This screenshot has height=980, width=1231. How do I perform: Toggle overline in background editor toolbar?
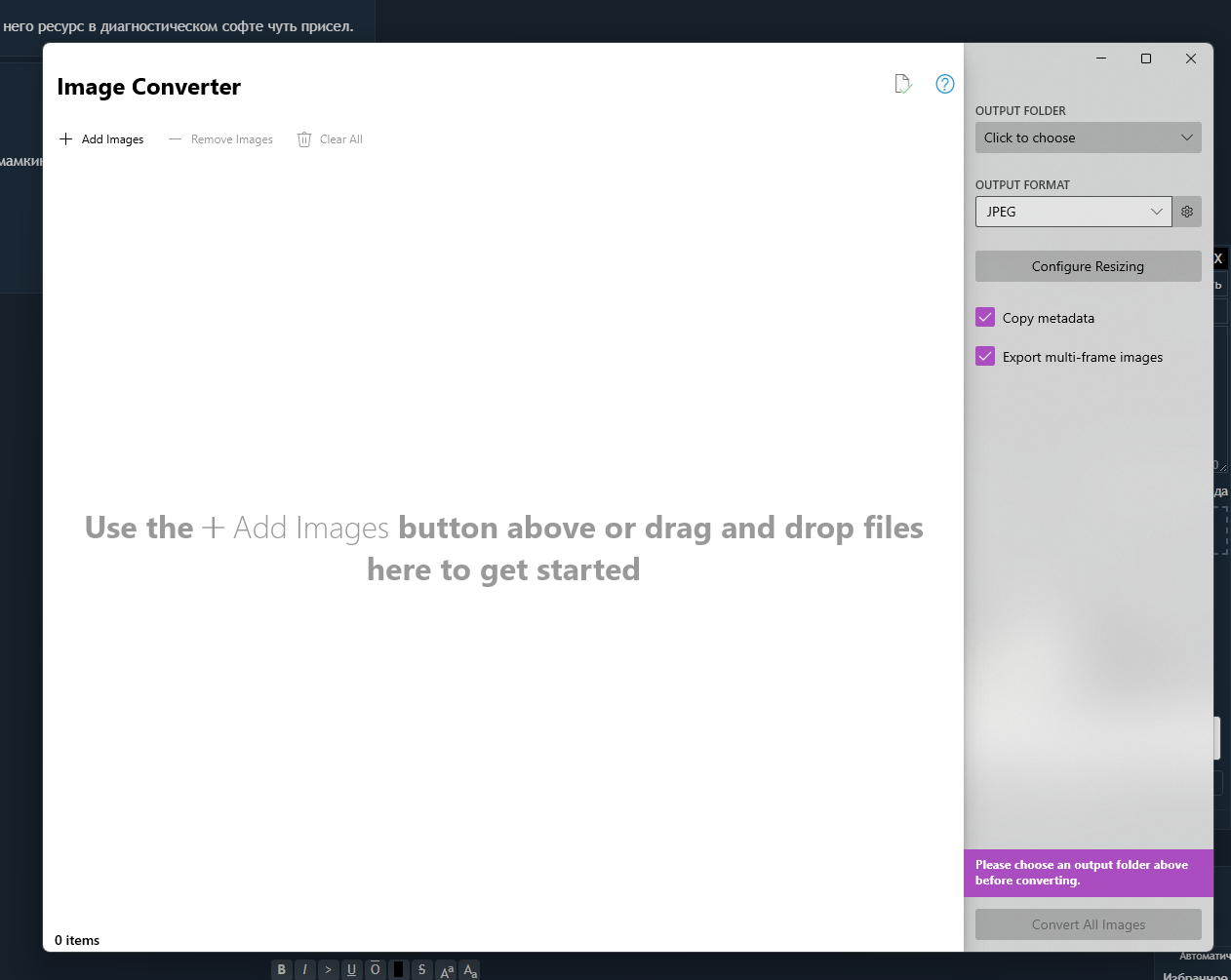pos(376,969)
